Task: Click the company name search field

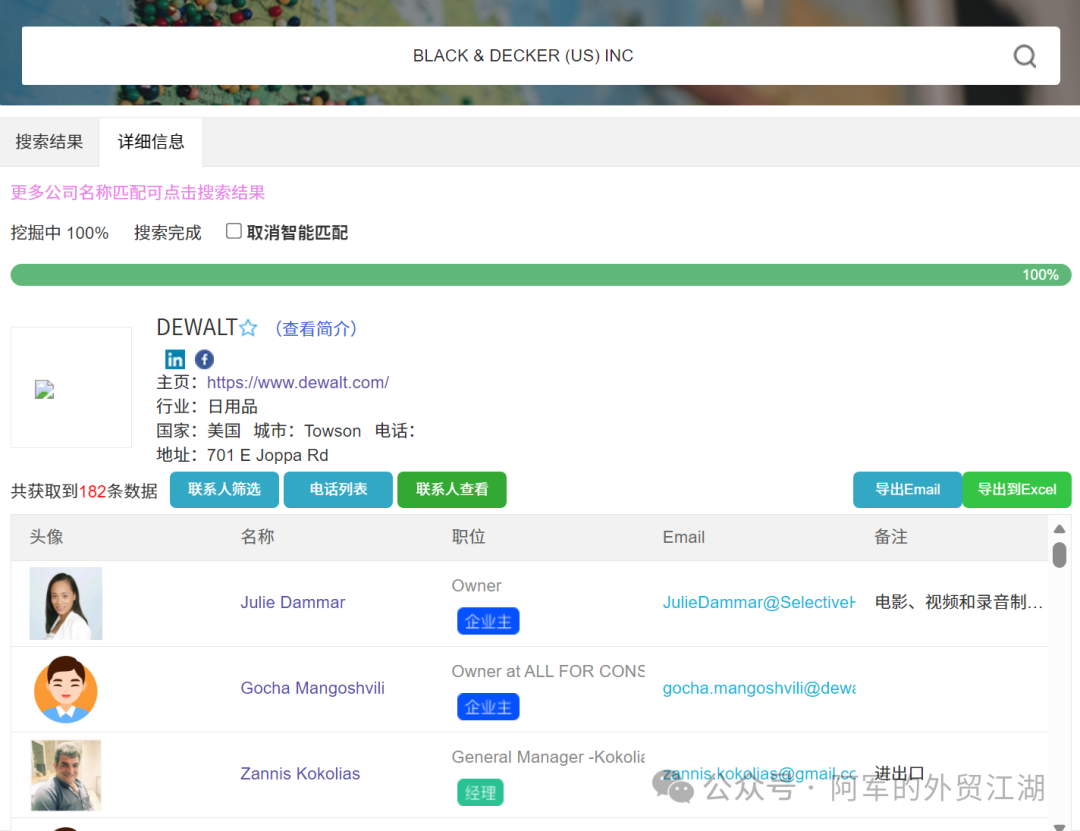Action: (x=522, y=56)
